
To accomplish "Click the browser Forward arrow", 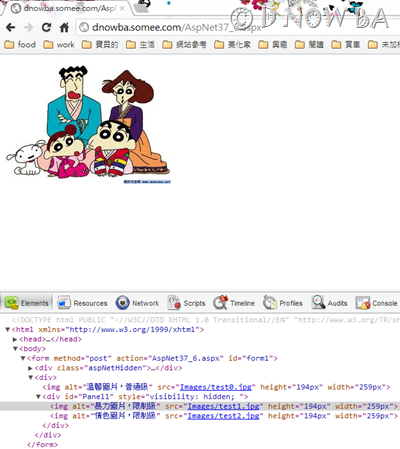I will click(x=29, y=27).
